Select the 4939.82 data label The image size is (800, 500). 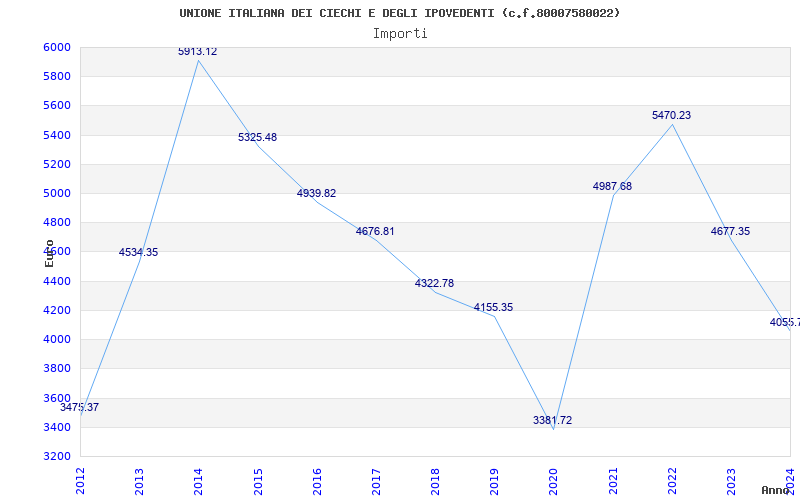(x=316, y=193)
